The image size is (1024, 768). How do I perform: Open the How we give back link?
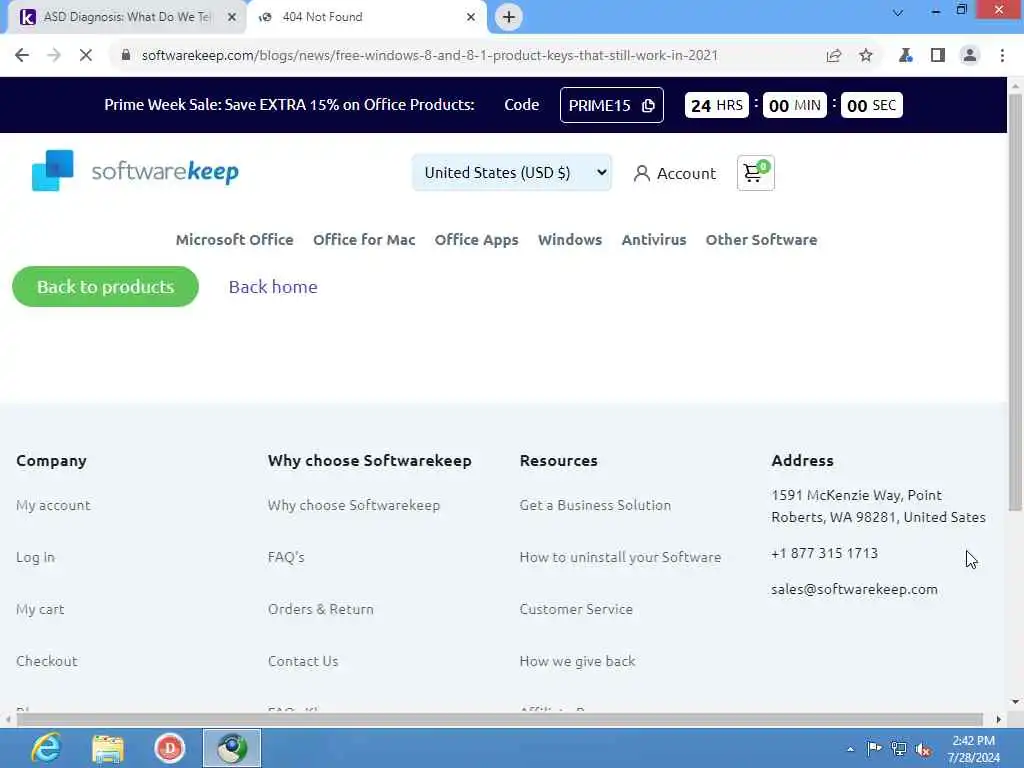(577, 661)
